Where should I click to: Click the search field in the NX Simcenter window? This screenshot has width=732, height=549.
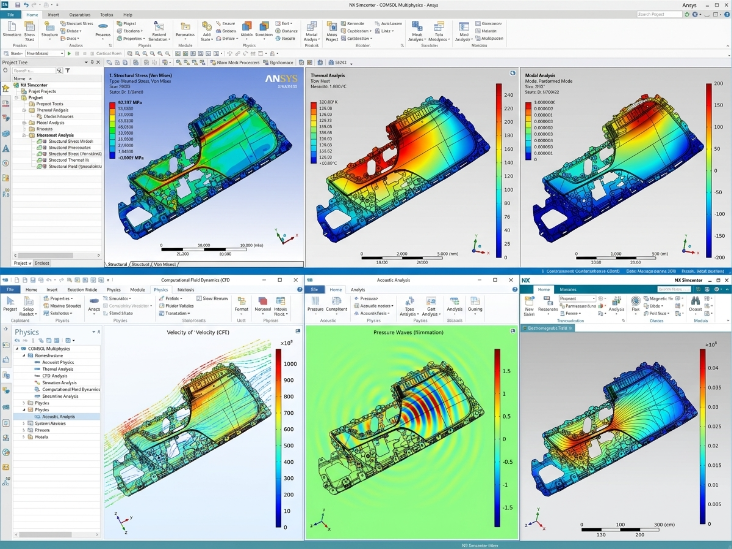coord(674,289)
